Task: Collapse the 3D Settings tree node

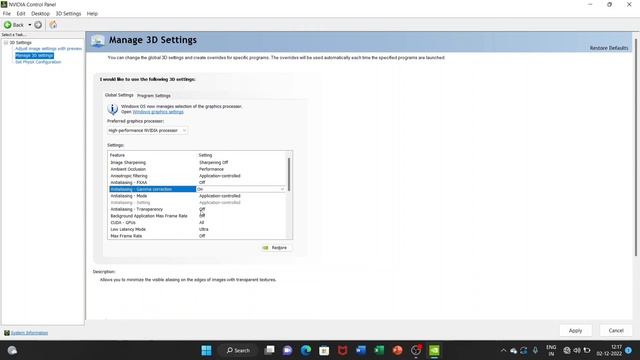Action: point(6,42)
